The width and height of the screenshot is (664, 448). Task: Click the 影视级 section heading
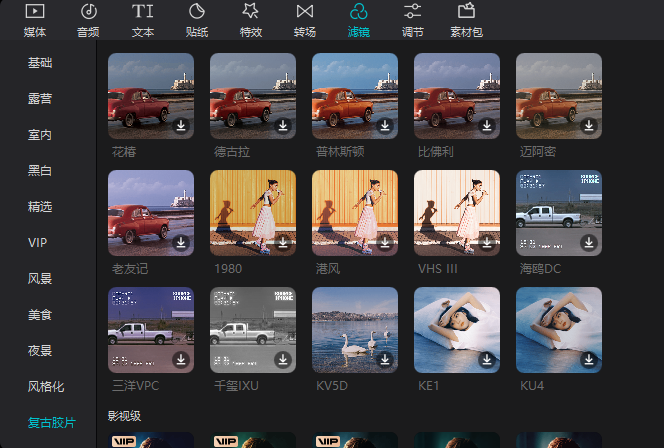[125, 414]
